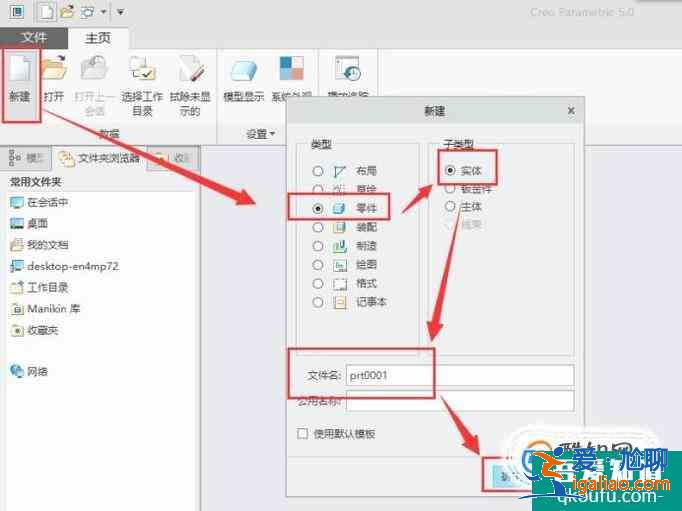Open the 文件 menu tab

coord(34,38)
